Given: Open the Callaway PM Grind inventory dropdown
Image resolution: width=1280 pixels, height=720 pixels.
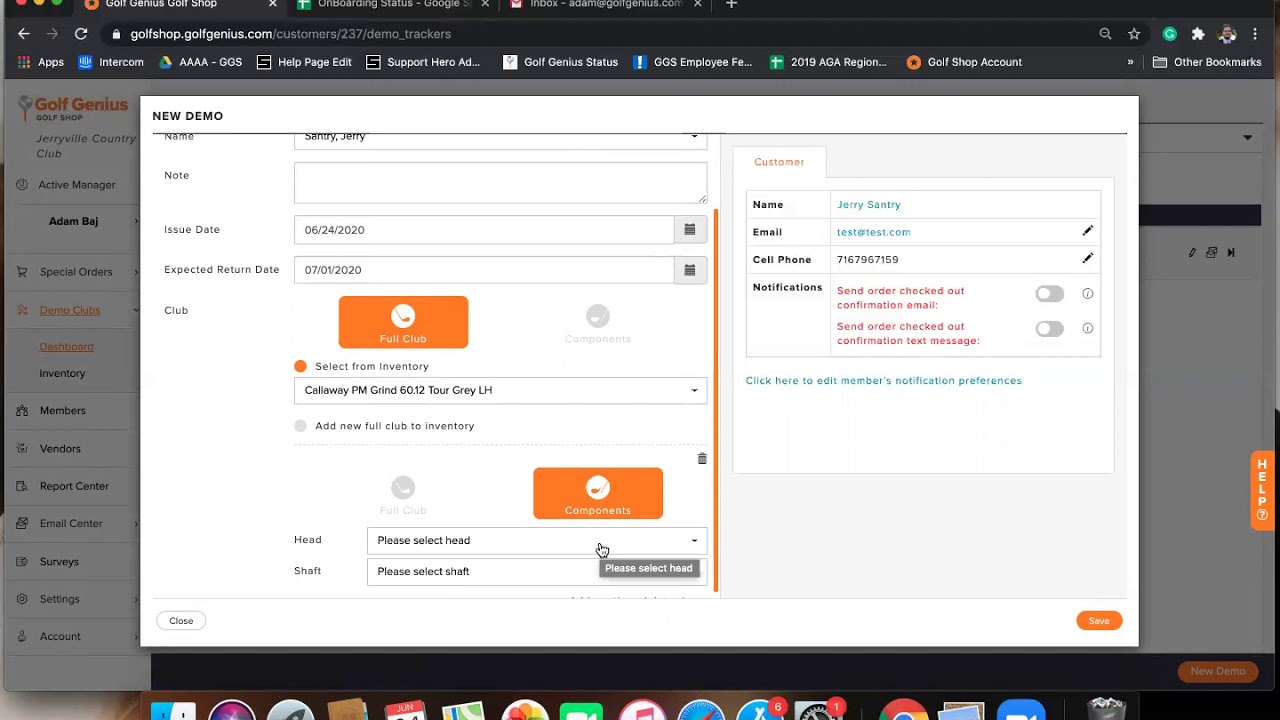Looking at the screenshot, I should (500, 390).
